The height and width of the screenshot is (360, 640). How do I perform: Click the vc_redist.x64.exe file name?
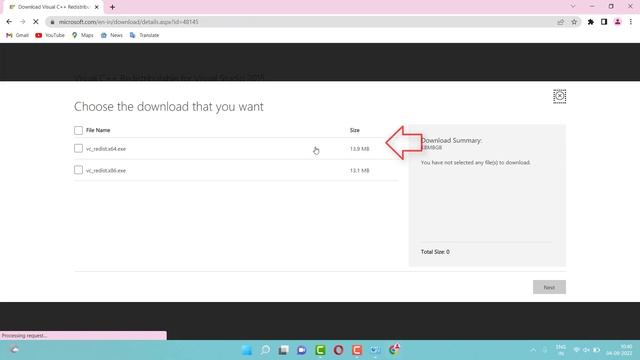pos(106,149)
